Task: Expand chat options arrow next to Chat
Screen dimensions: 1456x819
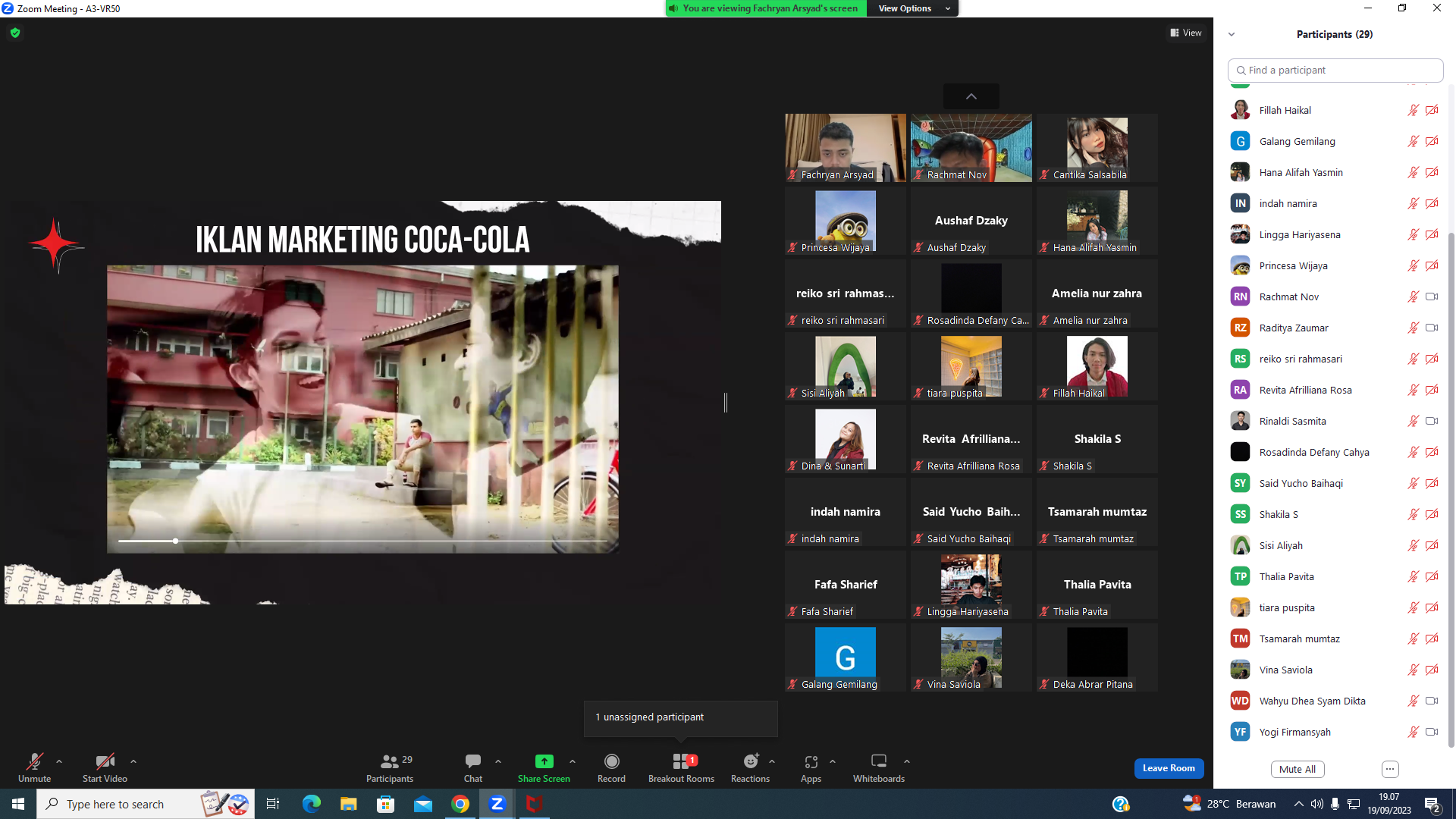Action: pyautogui.click(x=498, y=761)
